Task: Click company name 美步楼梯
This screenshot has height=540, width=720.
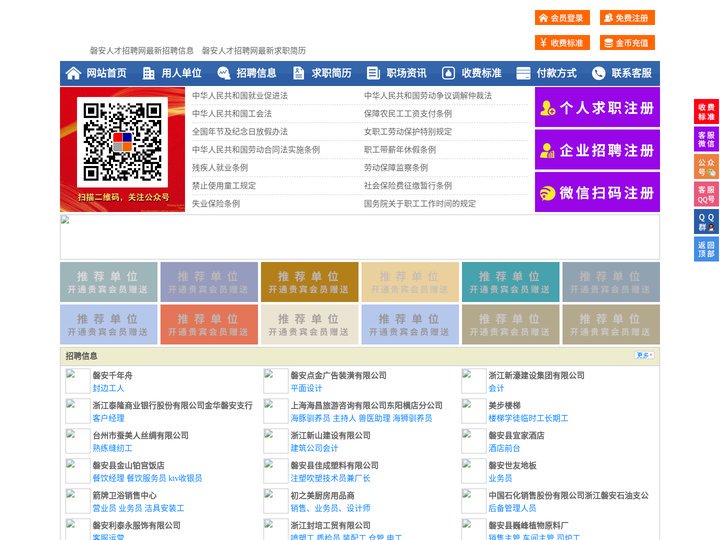Action: tap(504, 405)
